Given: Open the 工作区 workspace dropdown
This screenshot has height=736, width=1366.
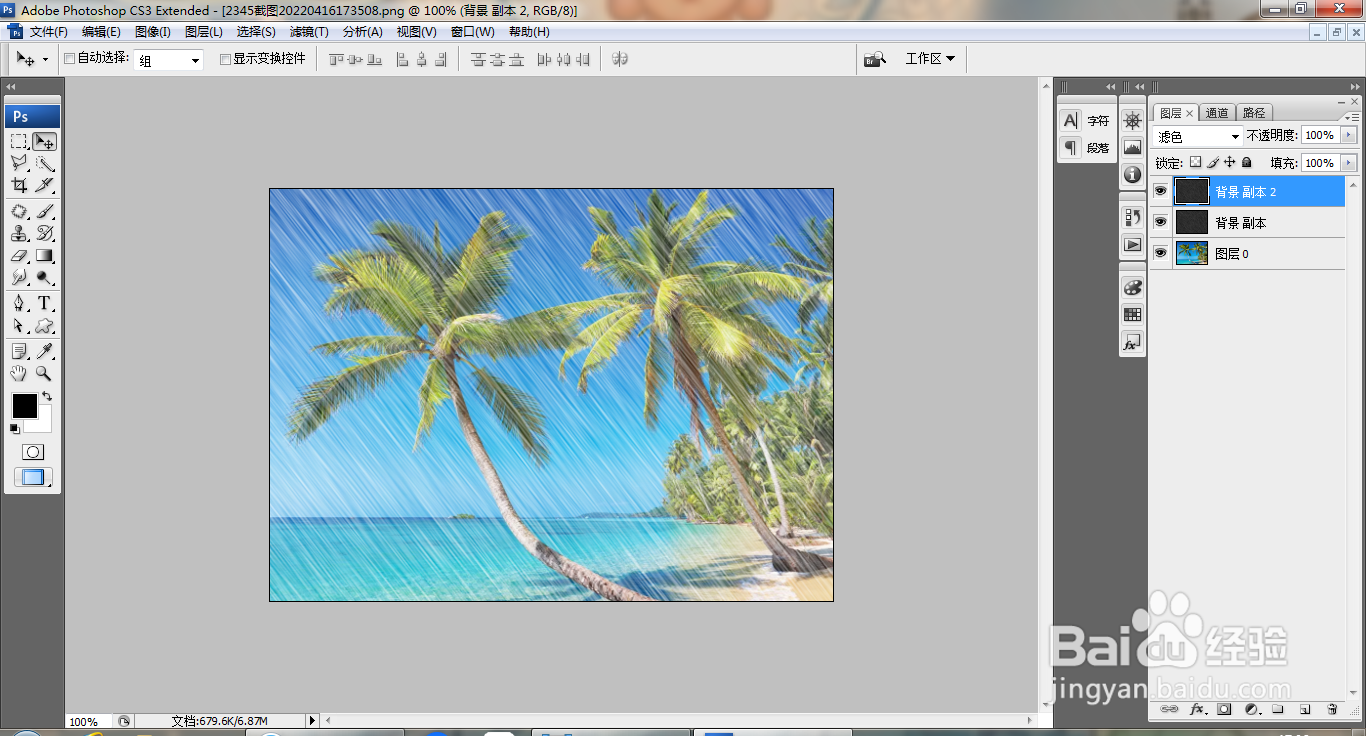Looking at the screenshot, I should coord(930,59).
